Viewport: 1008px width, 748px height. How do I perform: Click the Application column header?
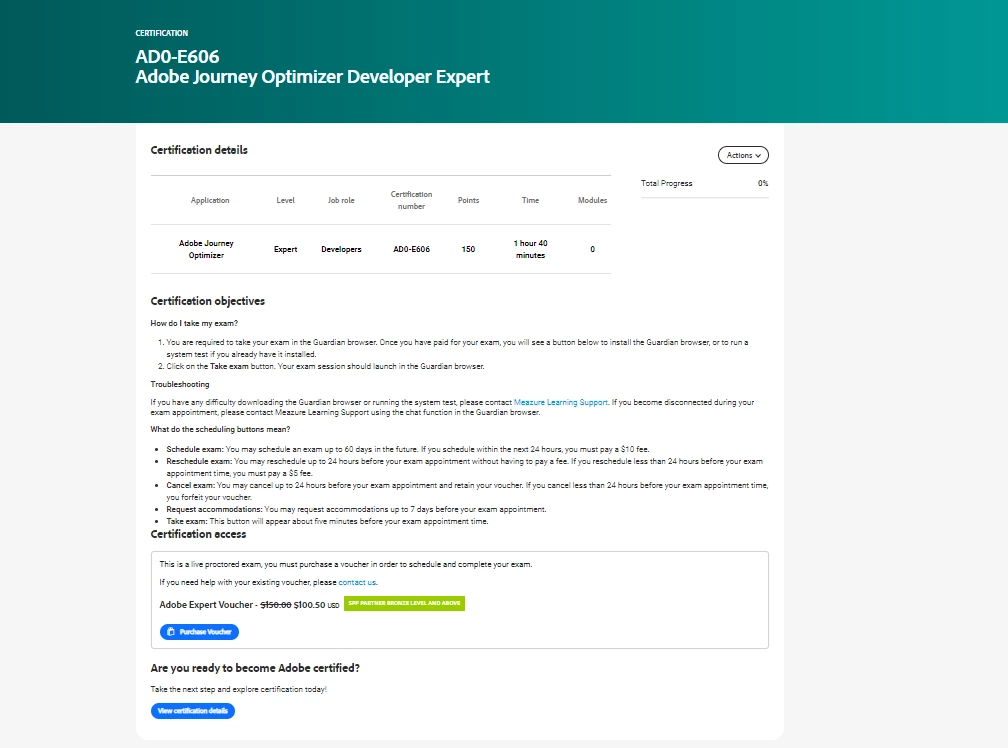(x=210, y=200)
